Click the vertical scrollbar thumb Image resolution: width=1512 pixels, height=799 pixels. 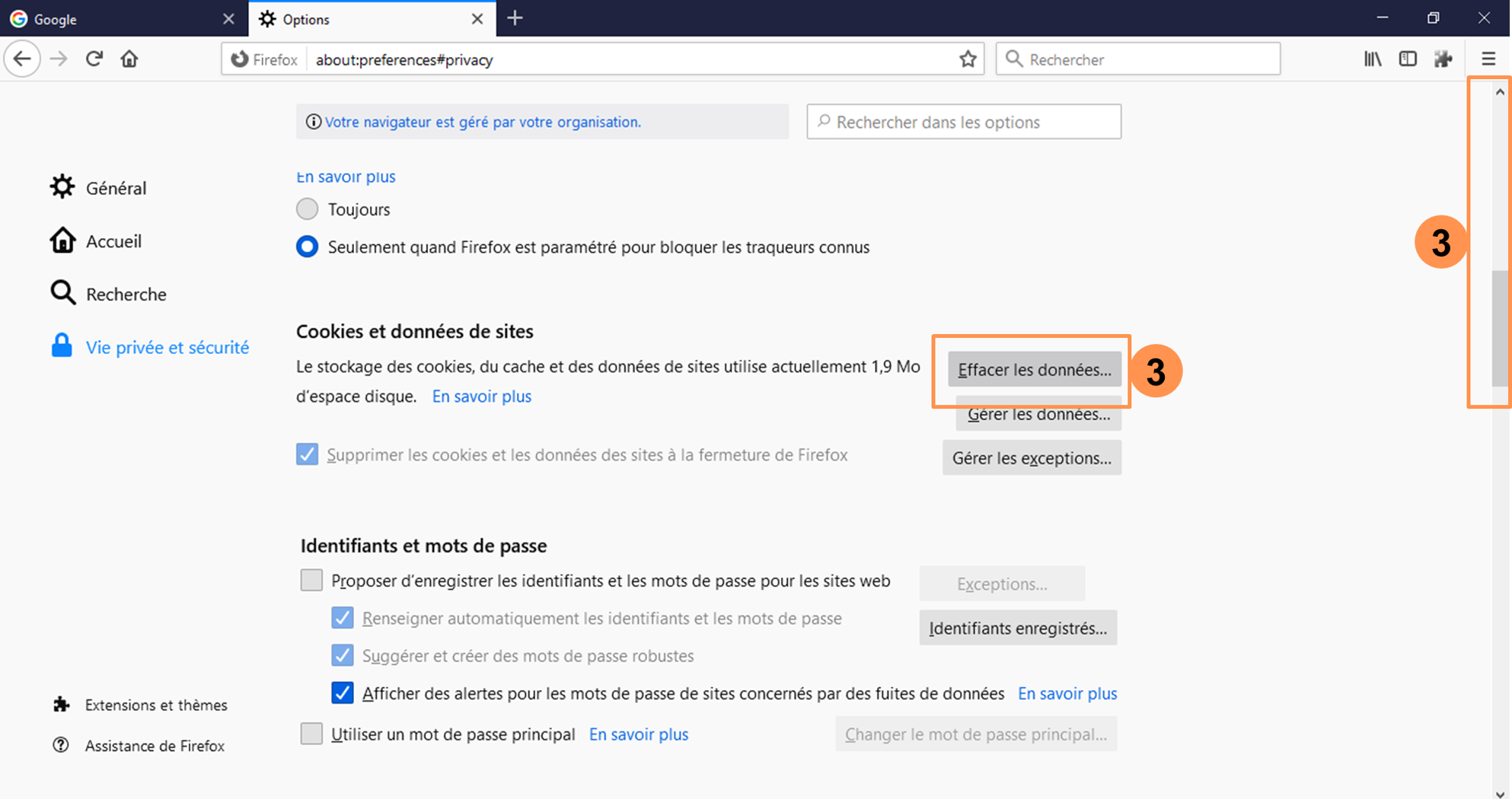1500,329
